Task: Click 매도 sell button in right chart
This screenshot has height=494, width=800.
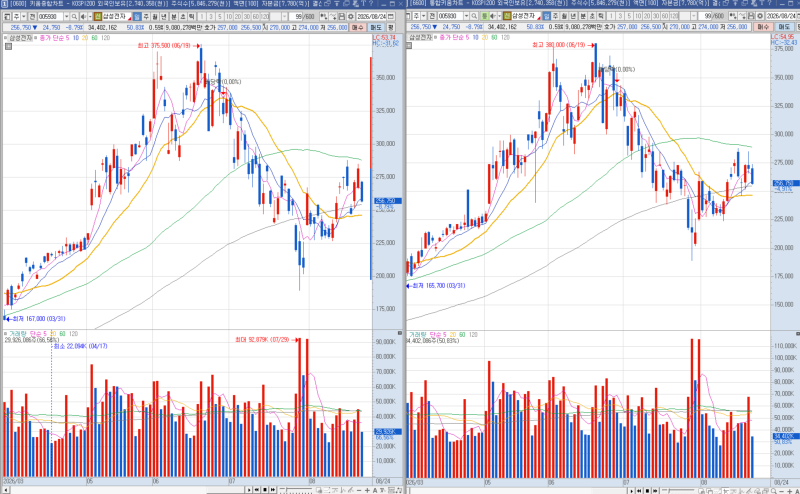Action: click(784, 27)
